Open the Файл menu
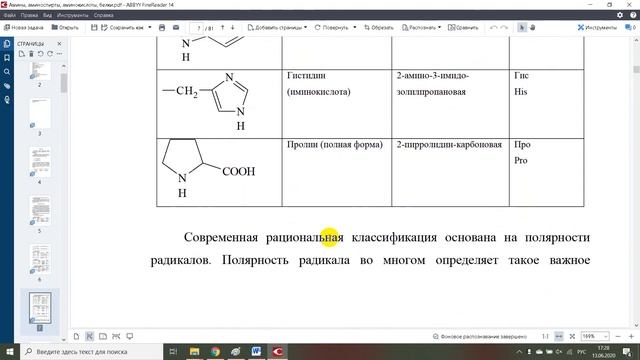Viewport: 640px width, 360px height. click(x=9, y=16)
